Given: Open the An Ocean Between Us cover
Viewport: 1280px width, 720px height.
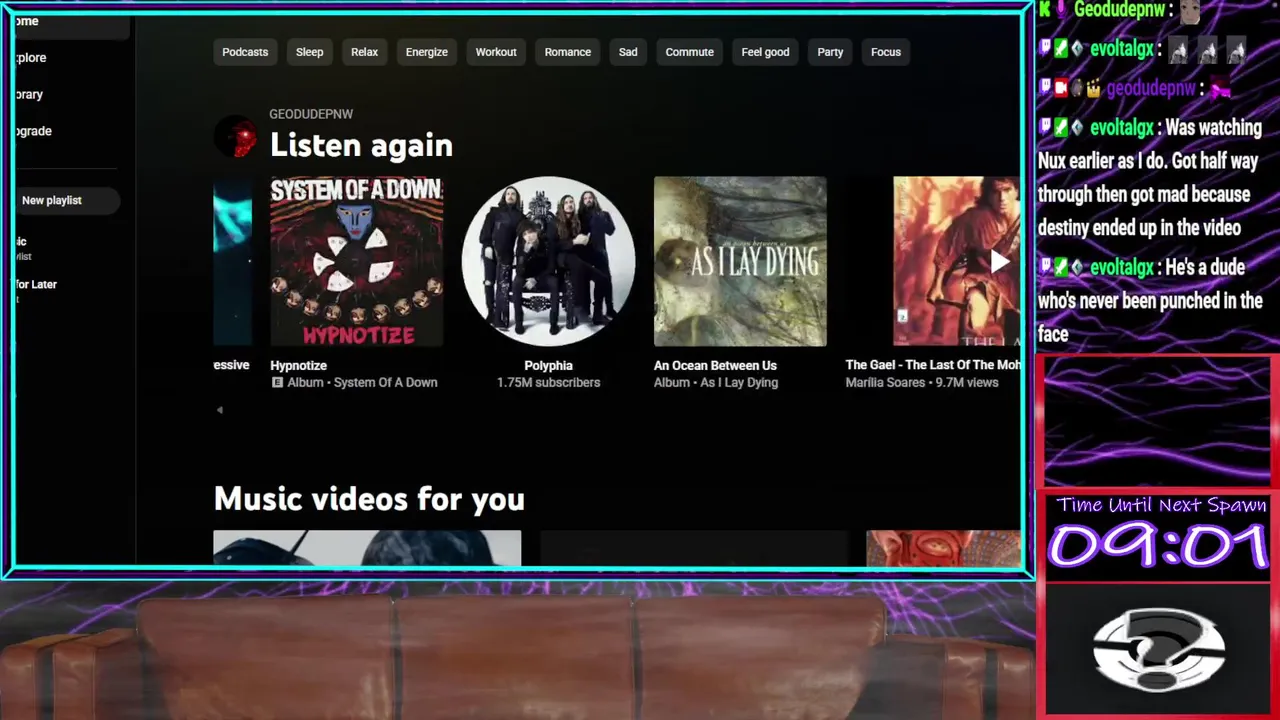Looking at the screenshot, I should pos(740,262).
